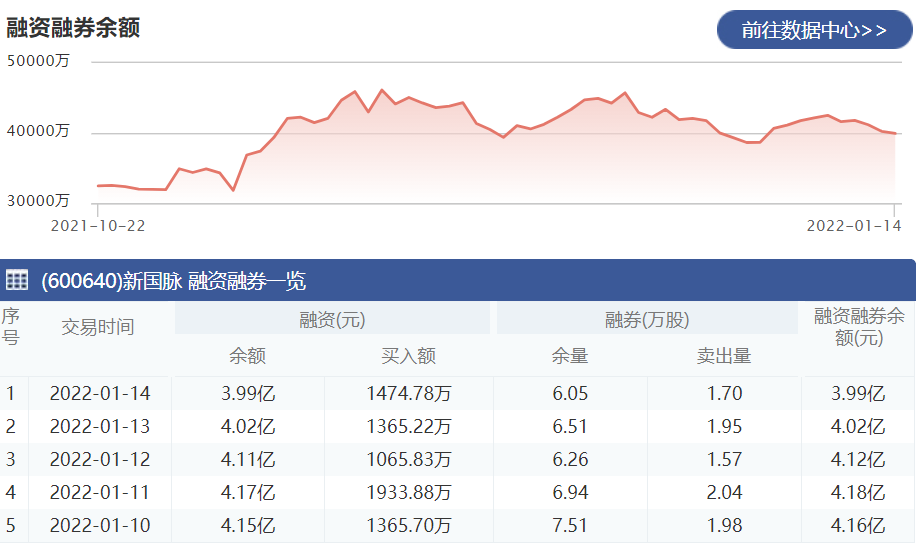The image size is (916, 553).
Task: Click the 4.17亿 financing balance cell
Action: 248,492
